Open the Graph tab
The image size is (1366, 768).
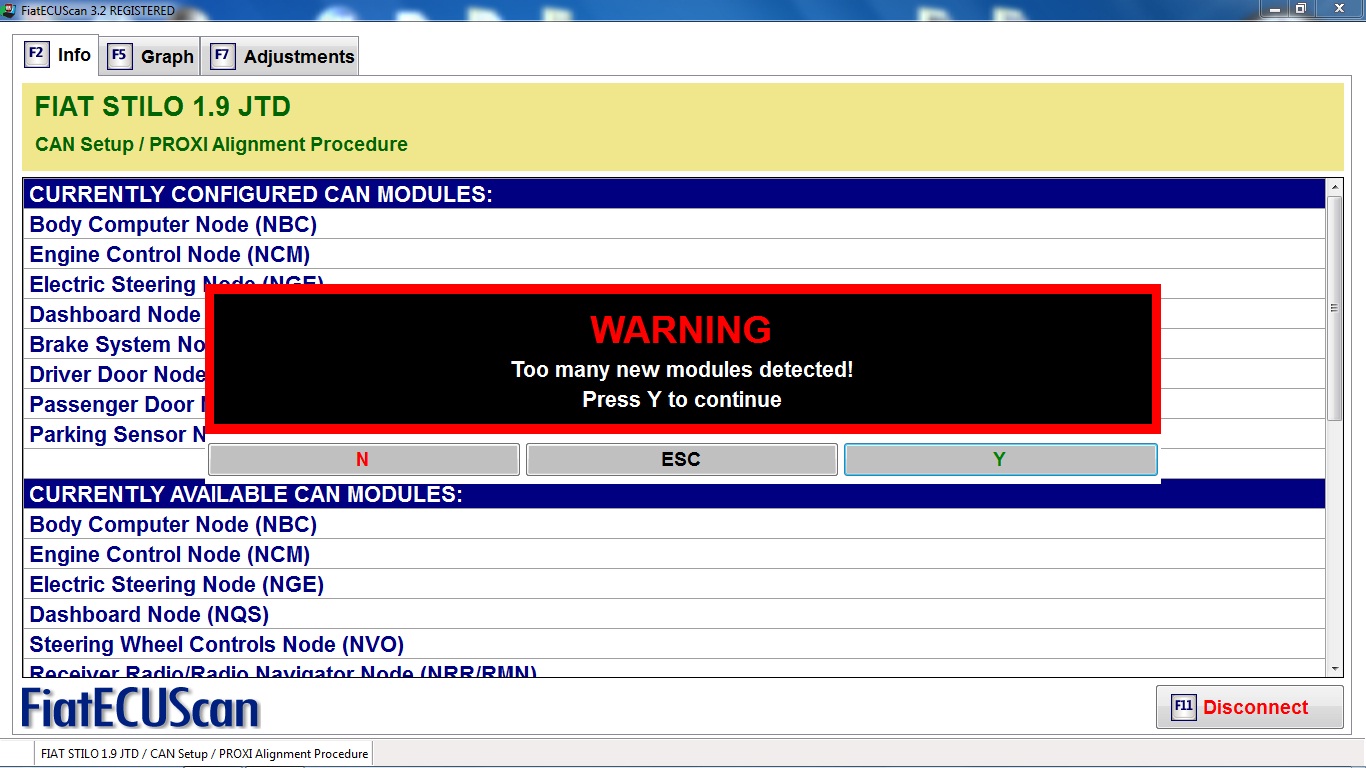151,57
